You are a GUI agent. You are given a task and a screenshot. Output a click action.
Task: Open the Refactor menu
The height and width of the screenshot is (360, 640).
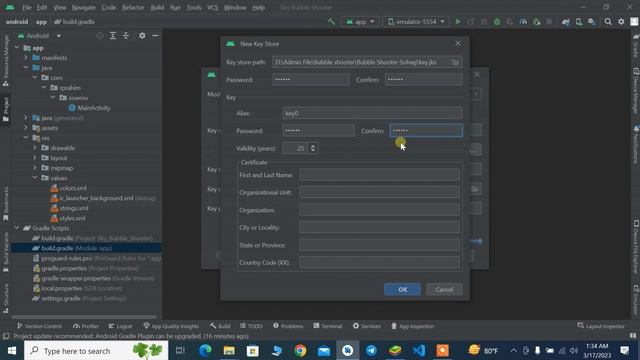(x=133, y=7)
